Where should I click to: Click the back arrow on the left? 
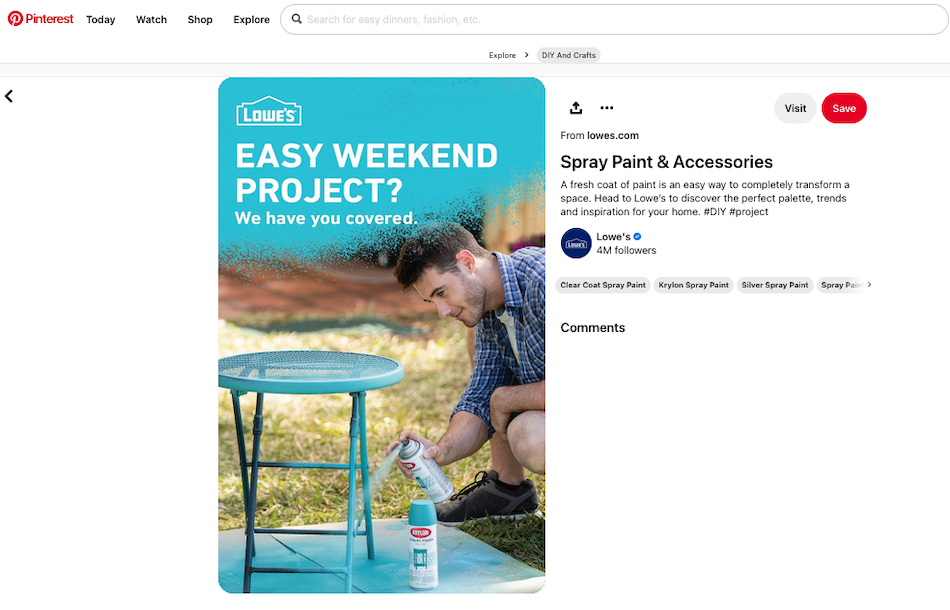click(x=9, y=95)
